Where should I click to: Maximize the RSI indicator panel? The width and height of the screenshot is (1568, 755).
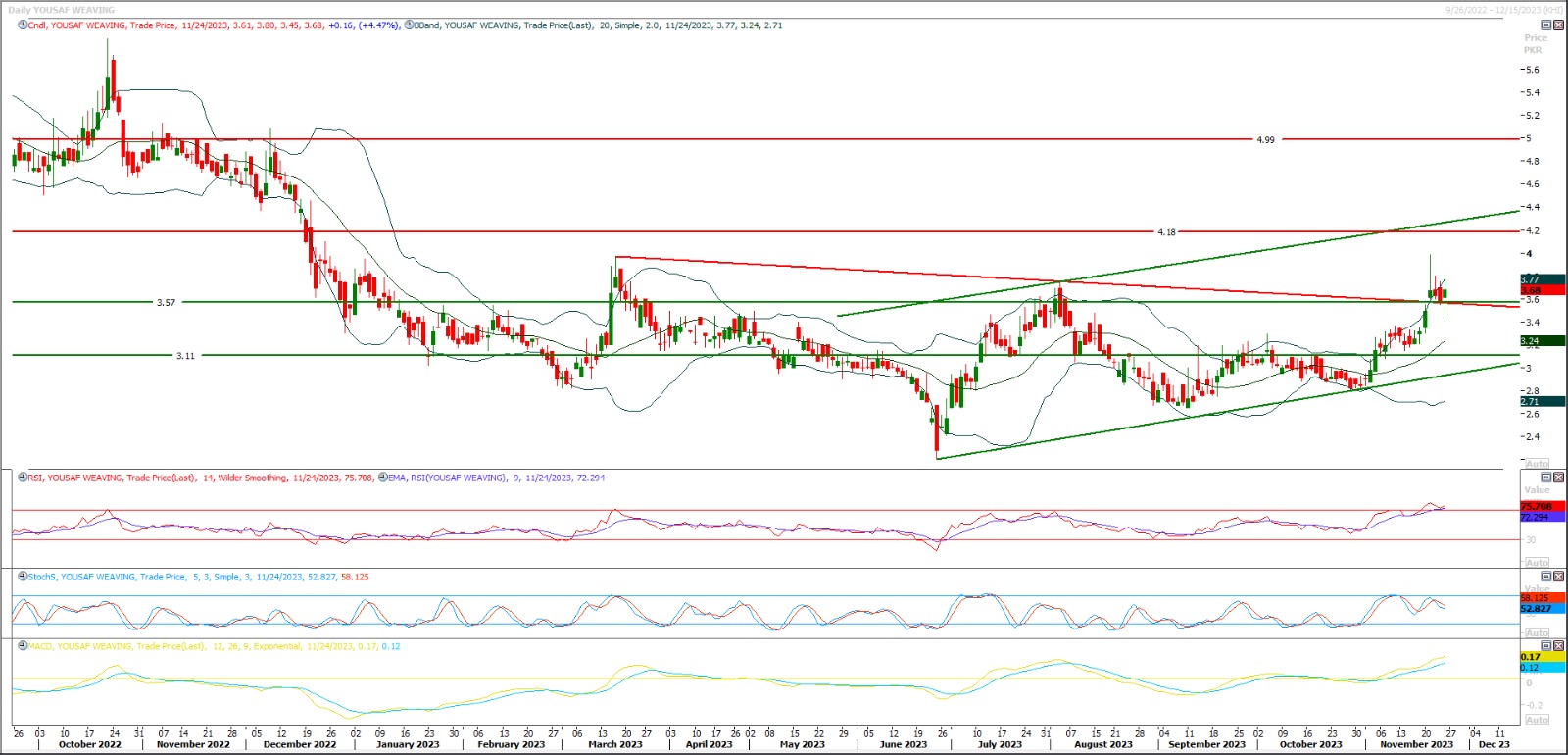point(1546,478)
